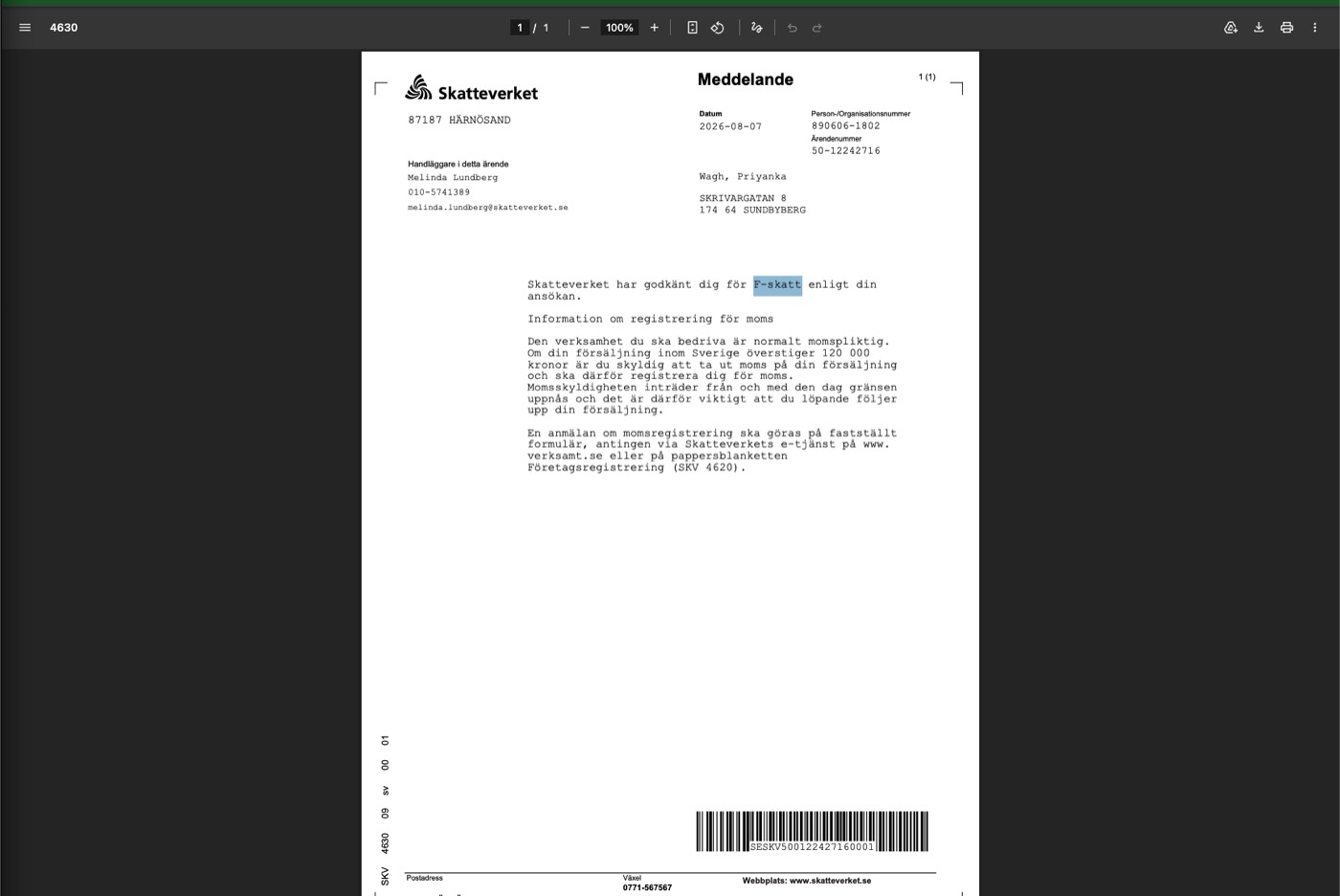Click the postal line 174 64 SUNDBYBERG

click(752, 210)
